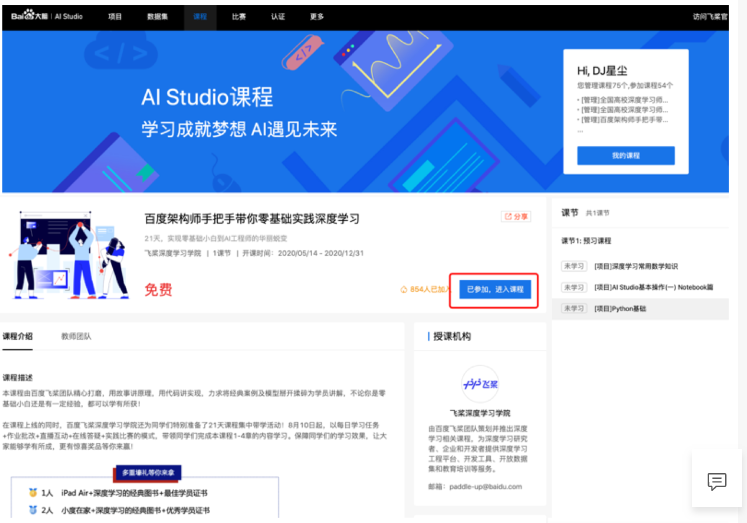Click the 1人 iPad Air prize row
Screen dimensions: 747x523
[x=118, y=493]
